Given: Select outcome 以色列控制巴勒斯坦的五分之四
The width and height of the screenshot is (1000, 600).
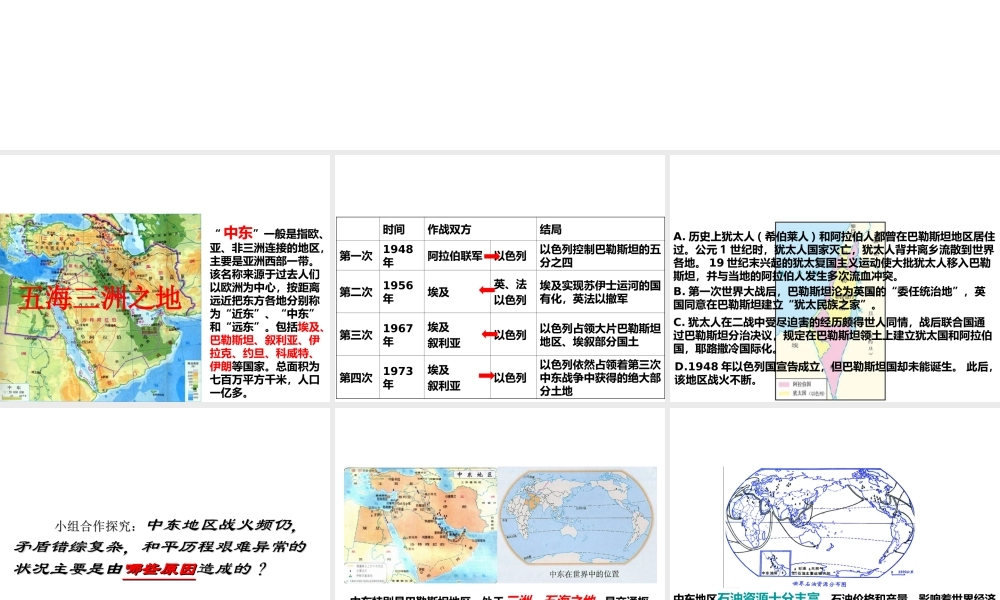Looking at the screenshot, I should pos(600,256).
